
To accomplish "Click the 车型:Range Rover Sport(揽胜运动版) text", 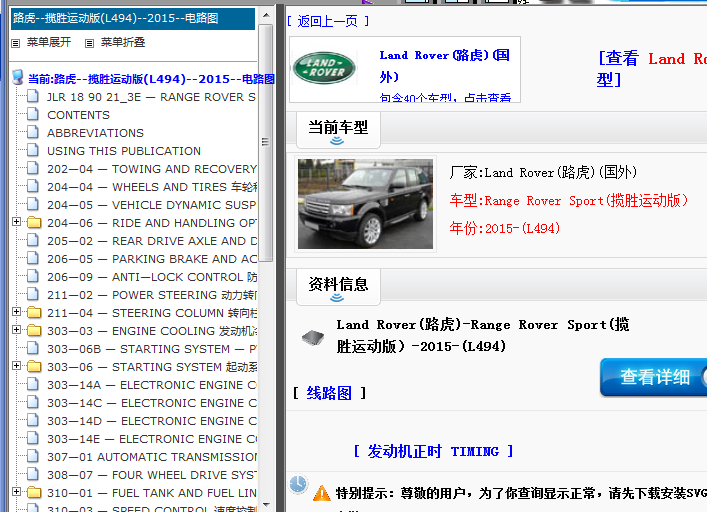I will point(569,200).
